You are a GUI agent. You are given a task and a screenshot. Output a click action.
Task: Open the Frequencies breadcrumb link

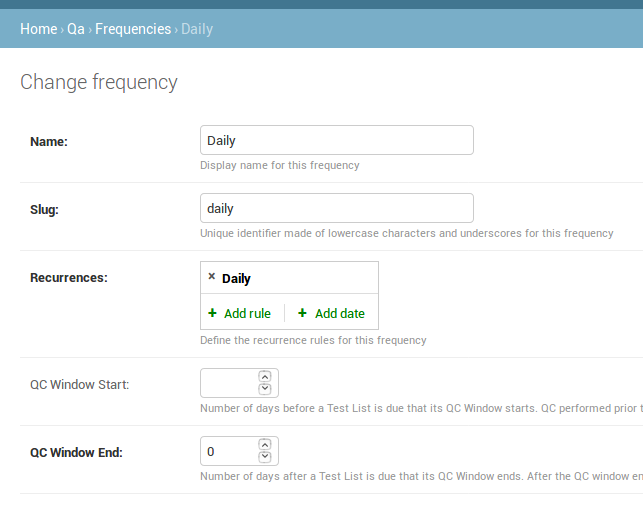tap(133, 29)
